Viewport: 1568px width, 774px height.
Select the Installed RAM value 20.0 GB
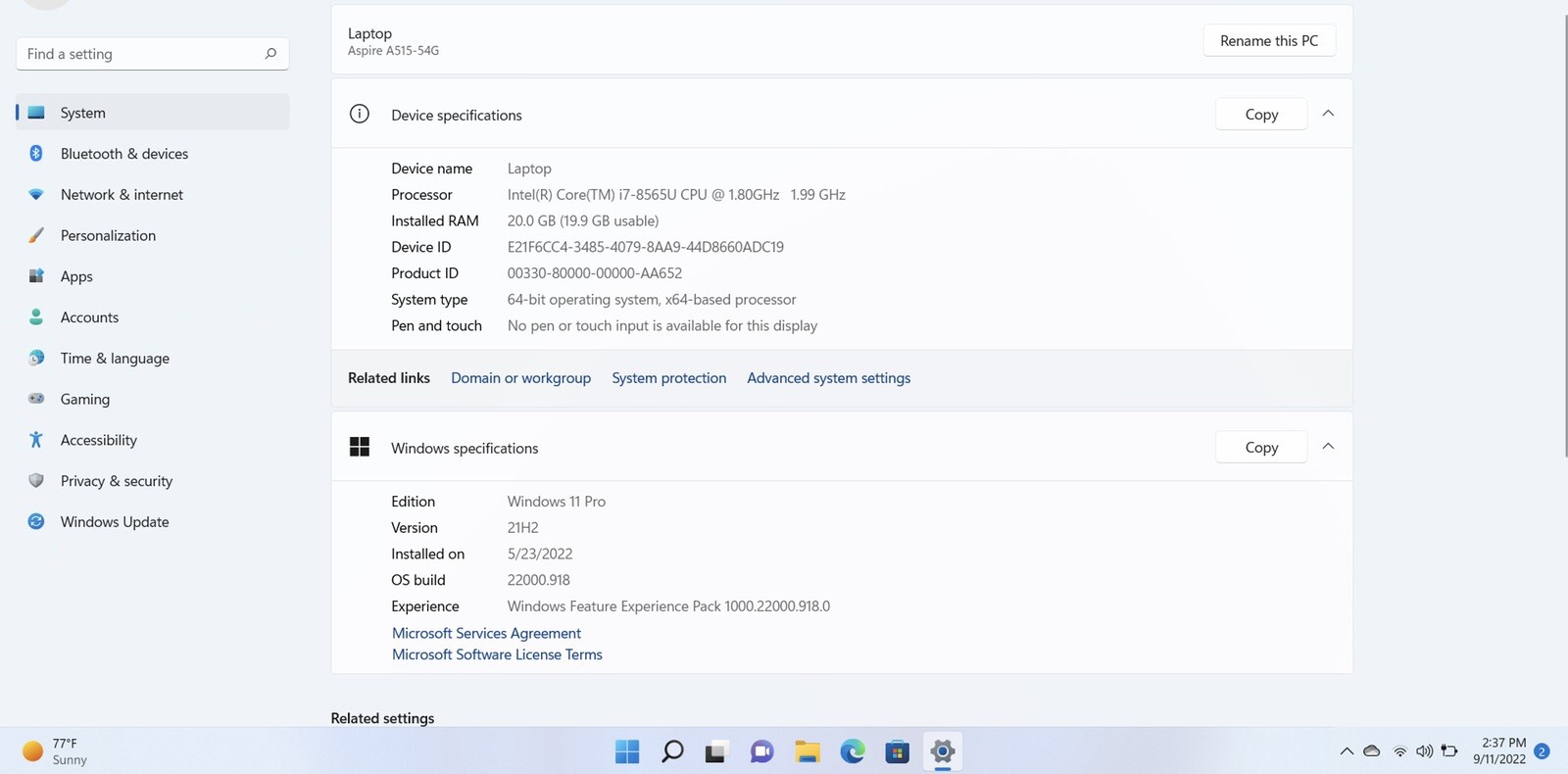pyautogui.click(x=583, y=221)
